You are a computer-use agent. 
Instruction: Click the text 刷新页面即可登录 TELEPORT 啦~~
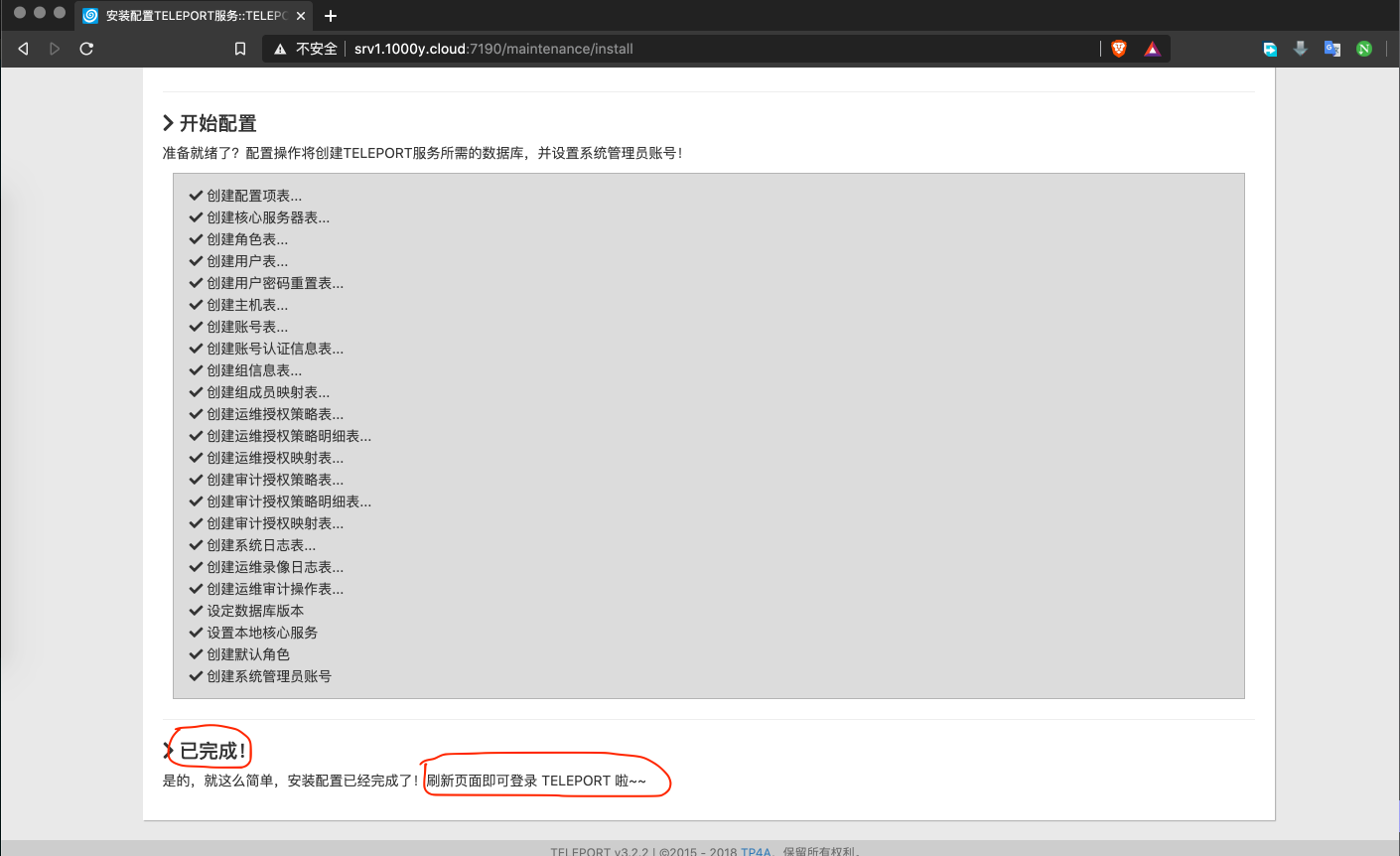pyautogui.click(x=536, y=781)
